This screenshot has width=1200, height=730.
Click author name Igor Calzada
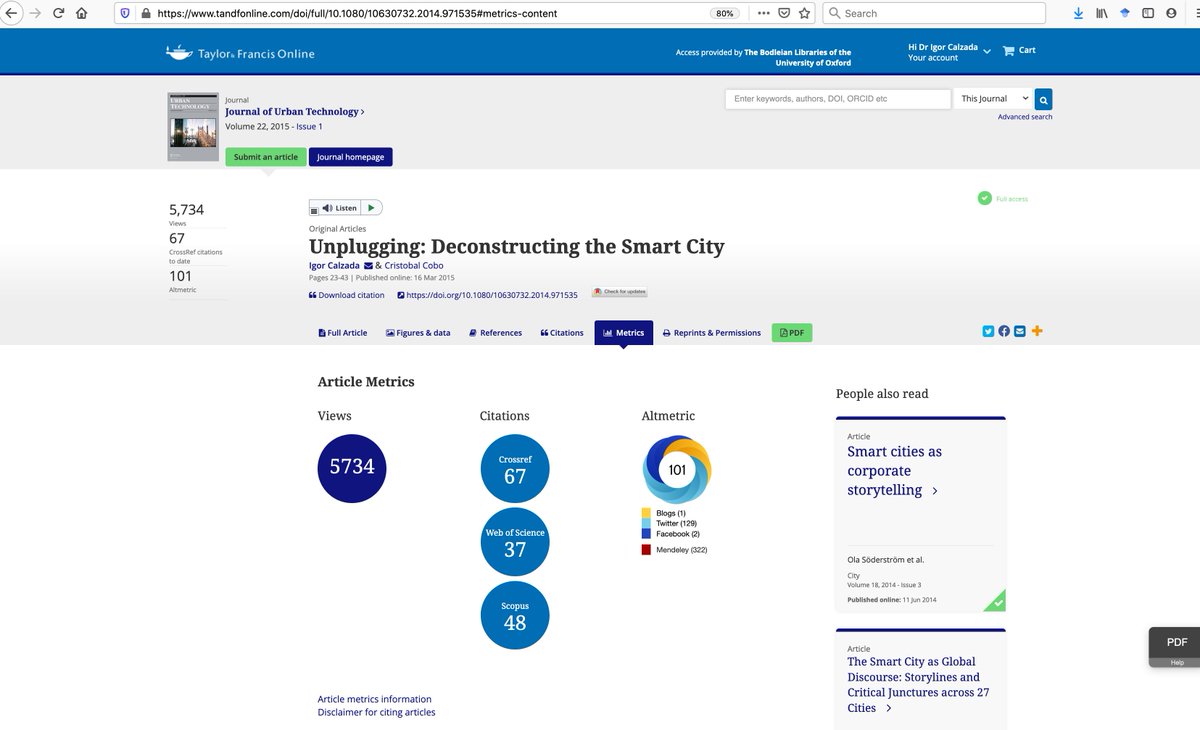[x=334, y=266]
